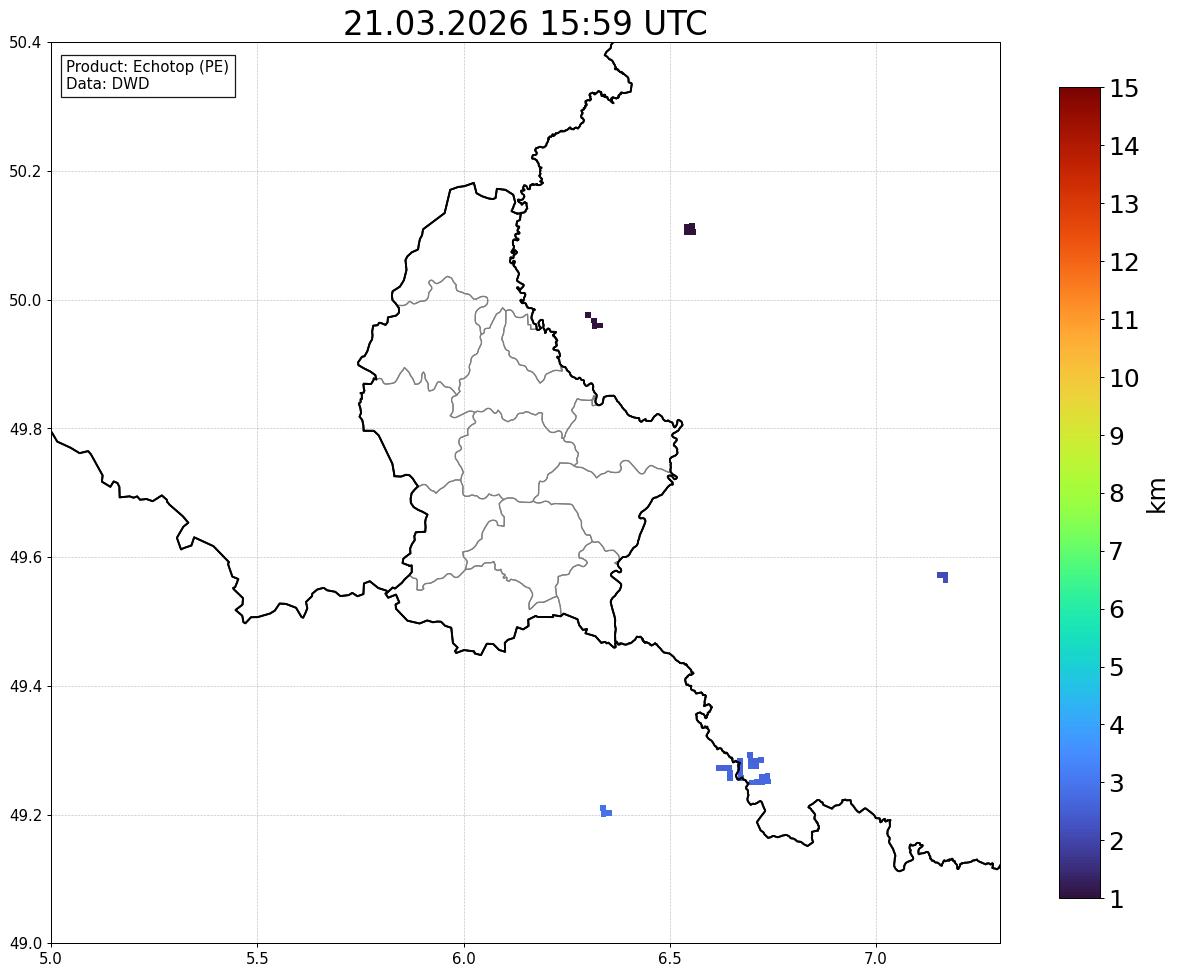Click the colorbar tick label 7
1178x976 pixels.
pyautogui.click(x=1117, y=551)
